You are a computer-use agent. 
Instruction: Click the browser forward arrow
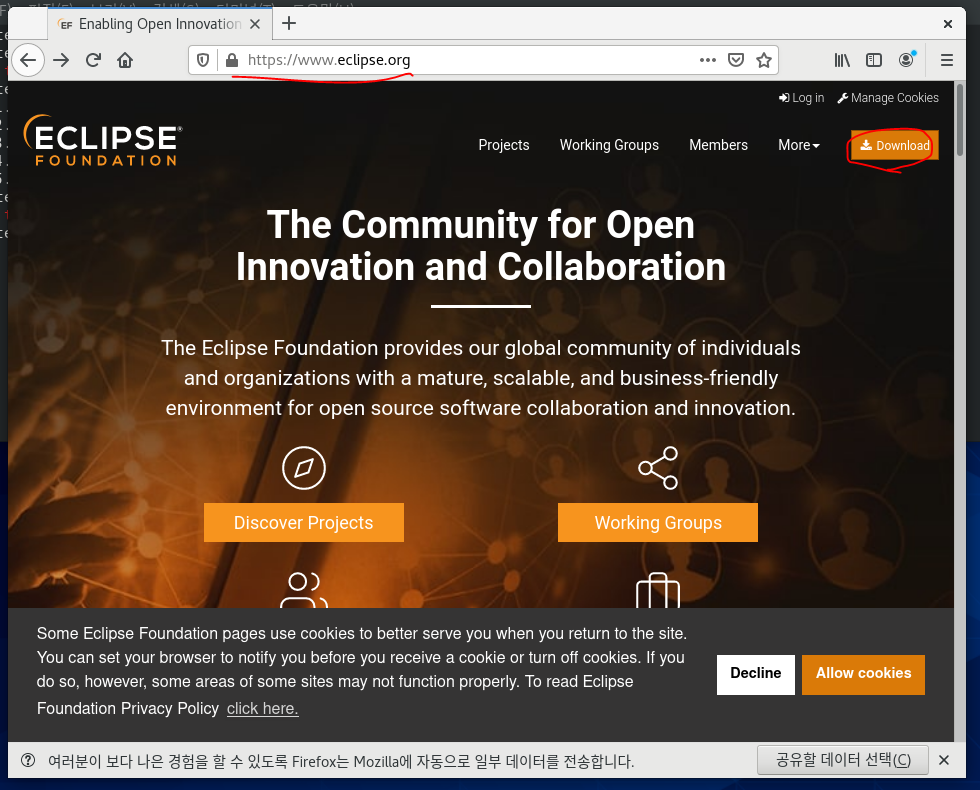coord(61,60)
